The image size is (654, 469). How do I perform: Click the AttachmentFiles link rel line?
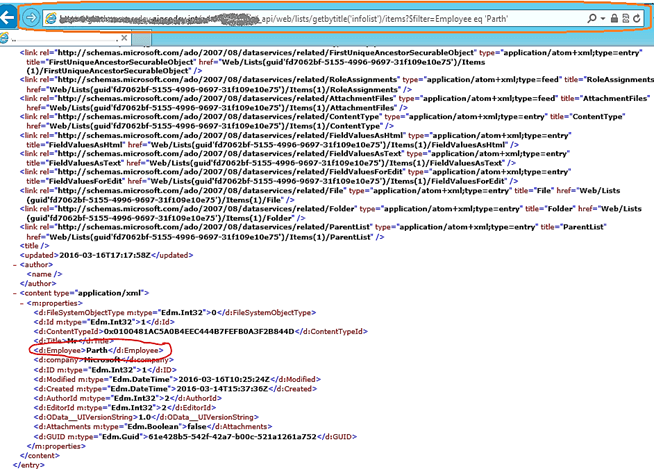(335, 98)
